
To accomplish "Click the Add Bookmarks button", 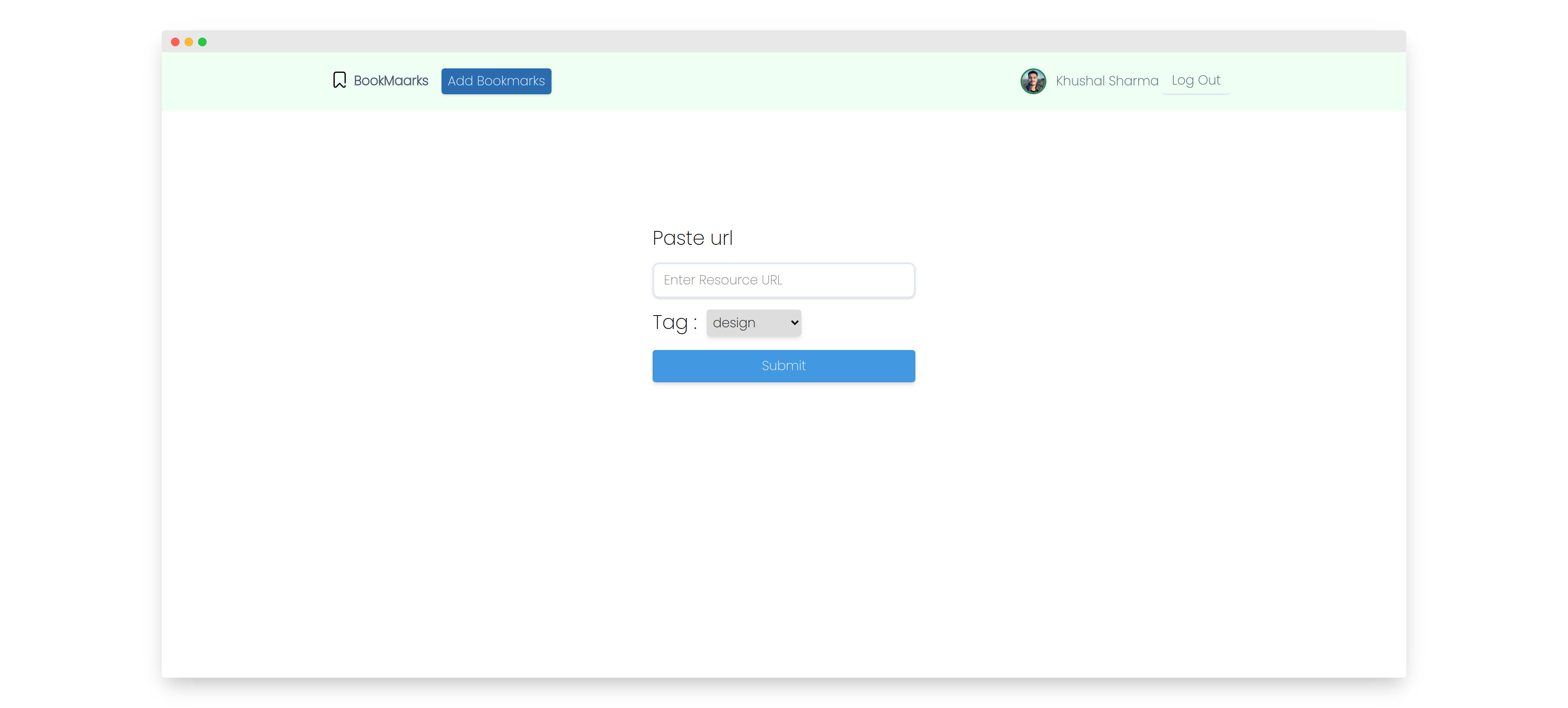I will tap(496, 81).
